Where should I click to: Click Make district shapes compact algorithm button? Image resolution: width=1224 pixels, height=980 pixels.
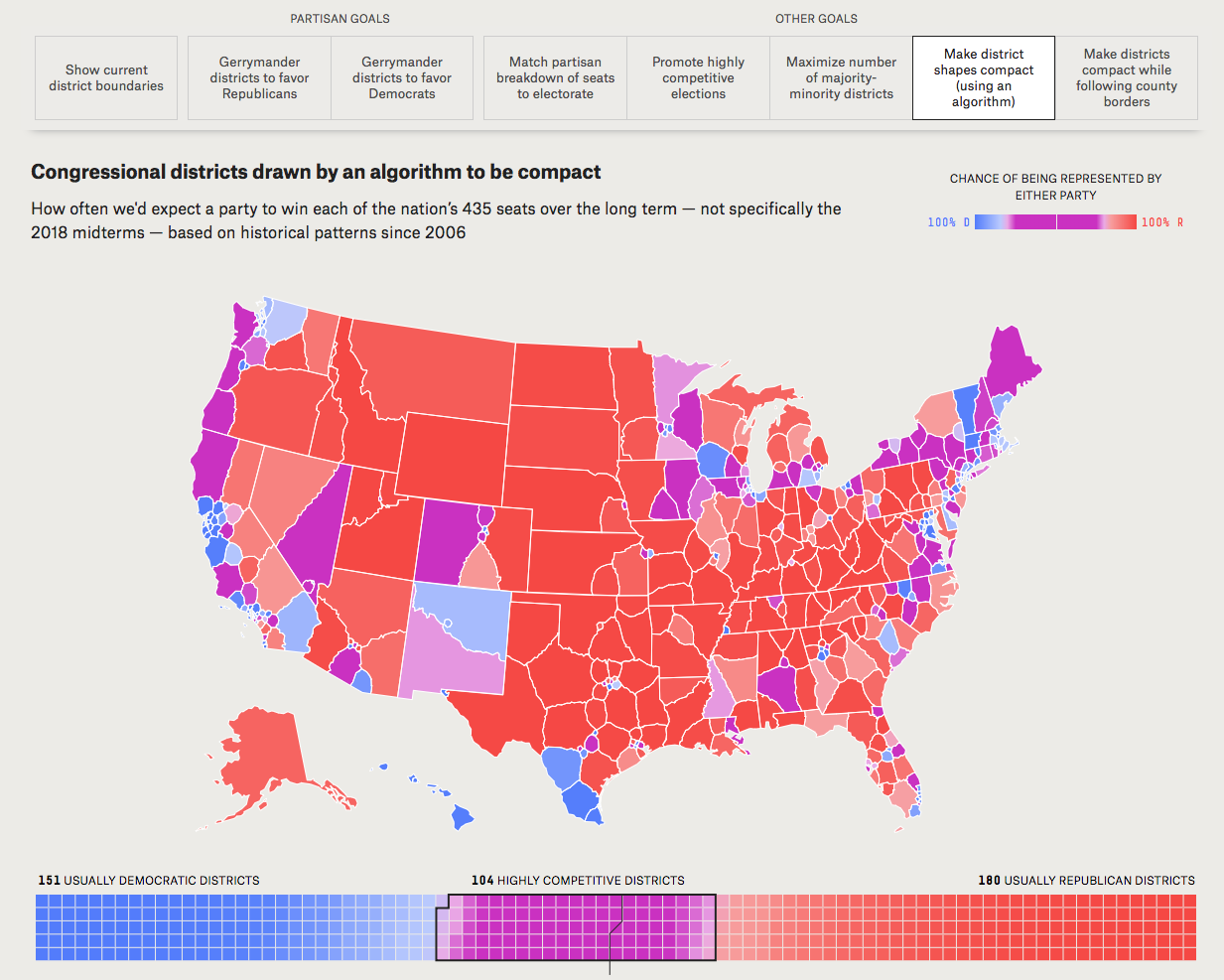tap(984, 78)
